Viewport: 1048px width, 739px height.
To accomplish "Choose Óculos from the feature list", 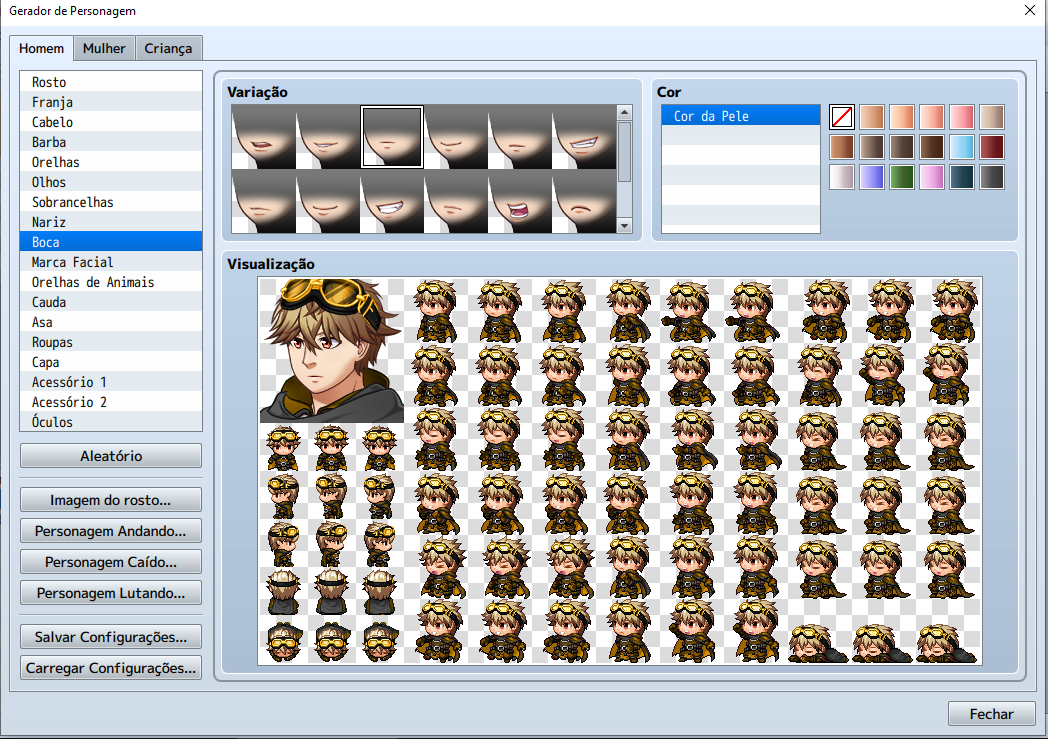I will point(110,421).
